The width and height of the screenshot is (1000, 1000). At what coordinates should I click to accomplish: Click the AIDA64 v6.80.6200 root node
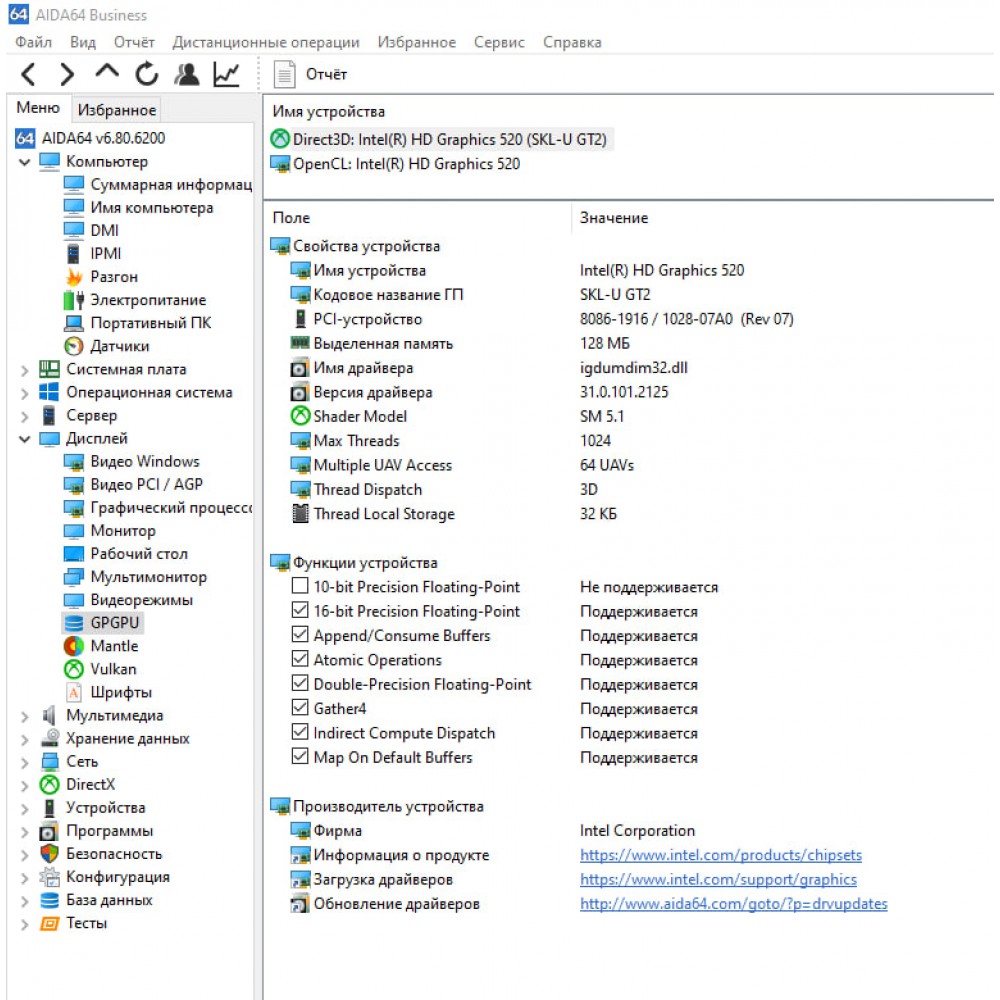pos(91,138)
